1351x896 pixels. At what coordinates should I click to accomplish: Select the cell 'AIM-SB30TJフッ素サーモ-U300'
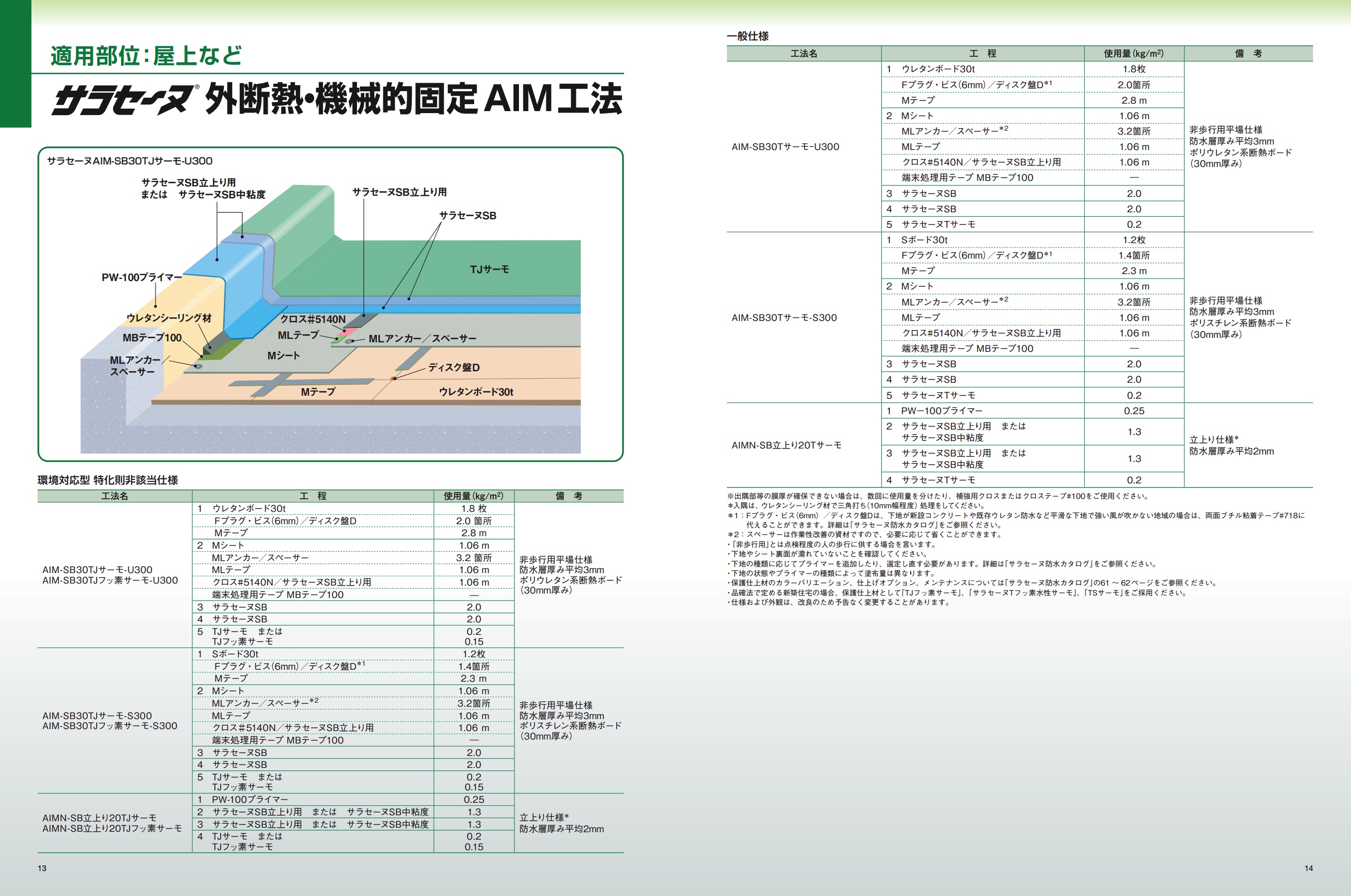(x=110, y=581)
